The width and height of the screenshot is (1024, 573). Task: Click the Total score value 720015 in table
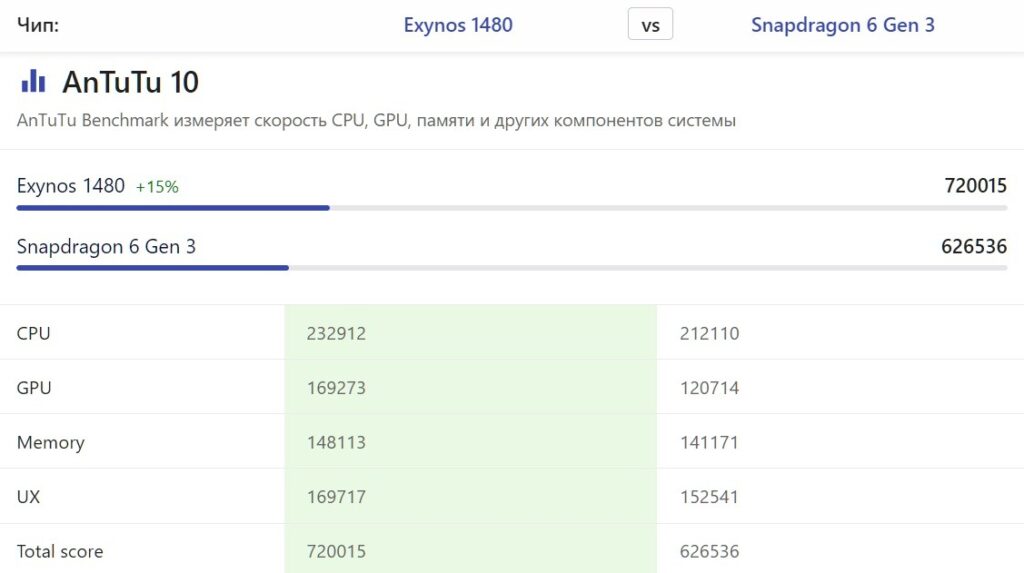(x=336, y=551)
